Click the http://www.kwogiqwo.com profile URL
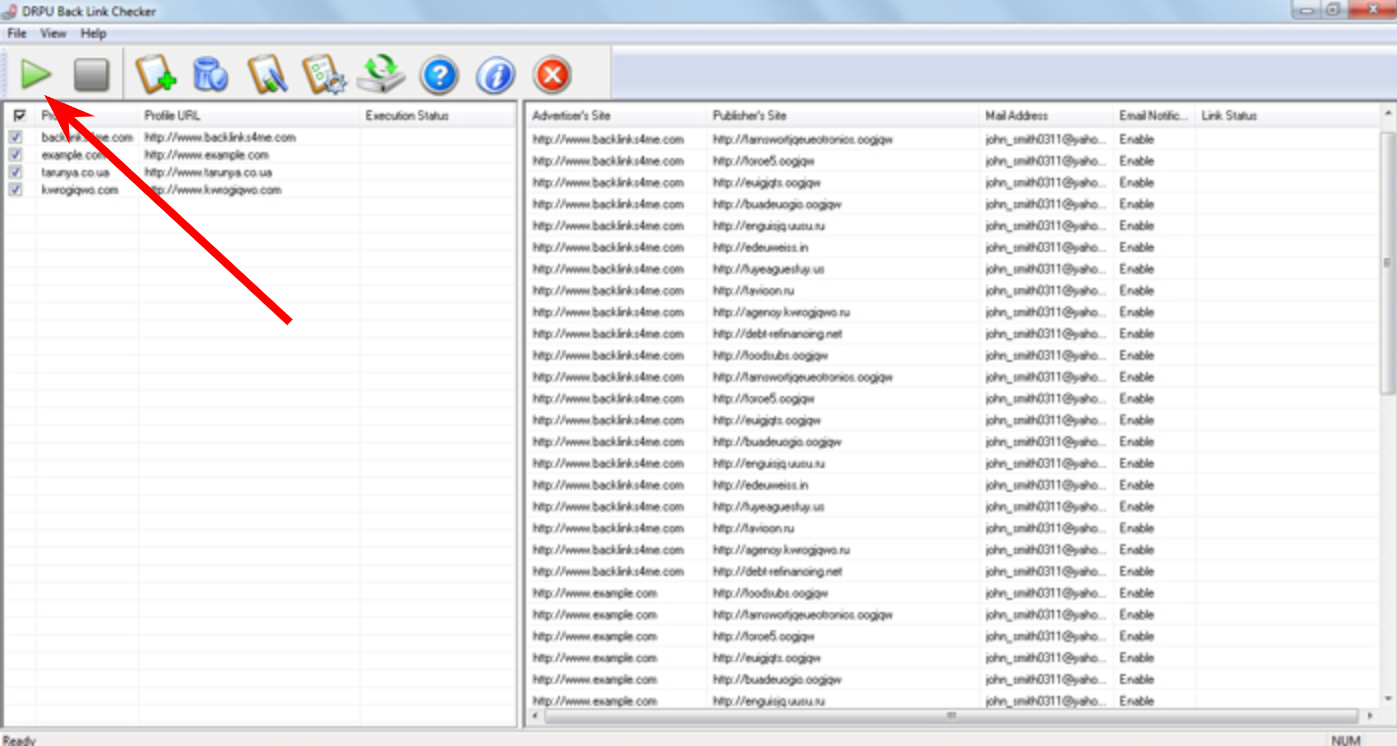This screenshot has width=1397, height=746. pos(212,190)
